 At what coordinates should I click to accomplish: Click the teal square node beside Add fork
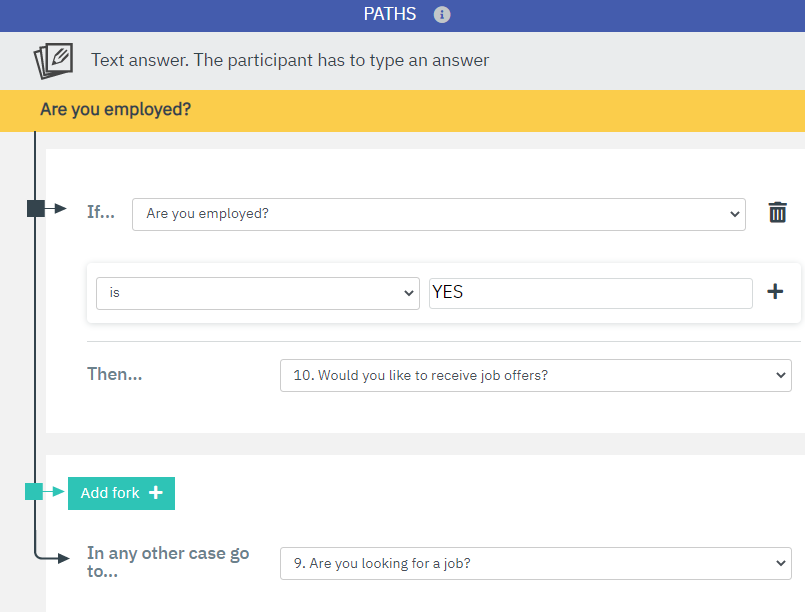coord(35,491)
